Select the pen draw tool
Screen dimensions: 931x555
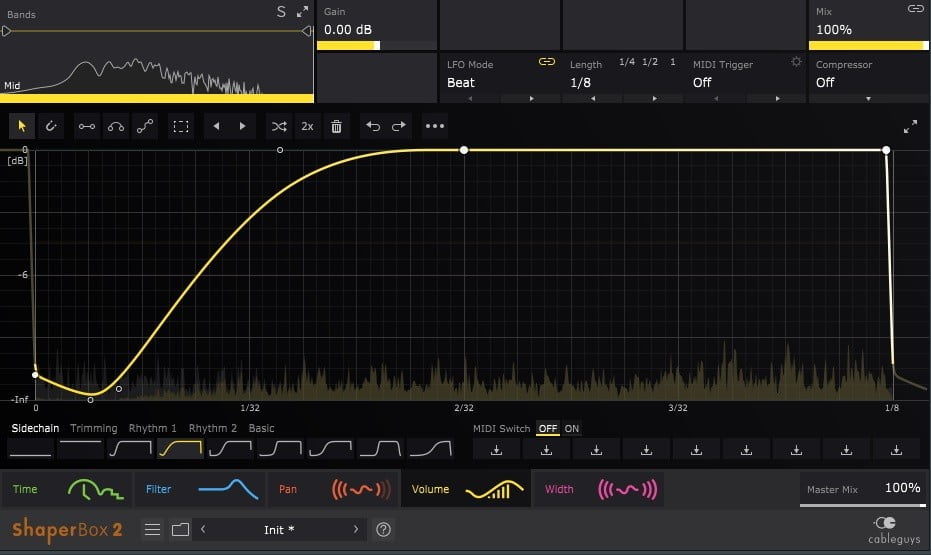click(x=51, y=126)
